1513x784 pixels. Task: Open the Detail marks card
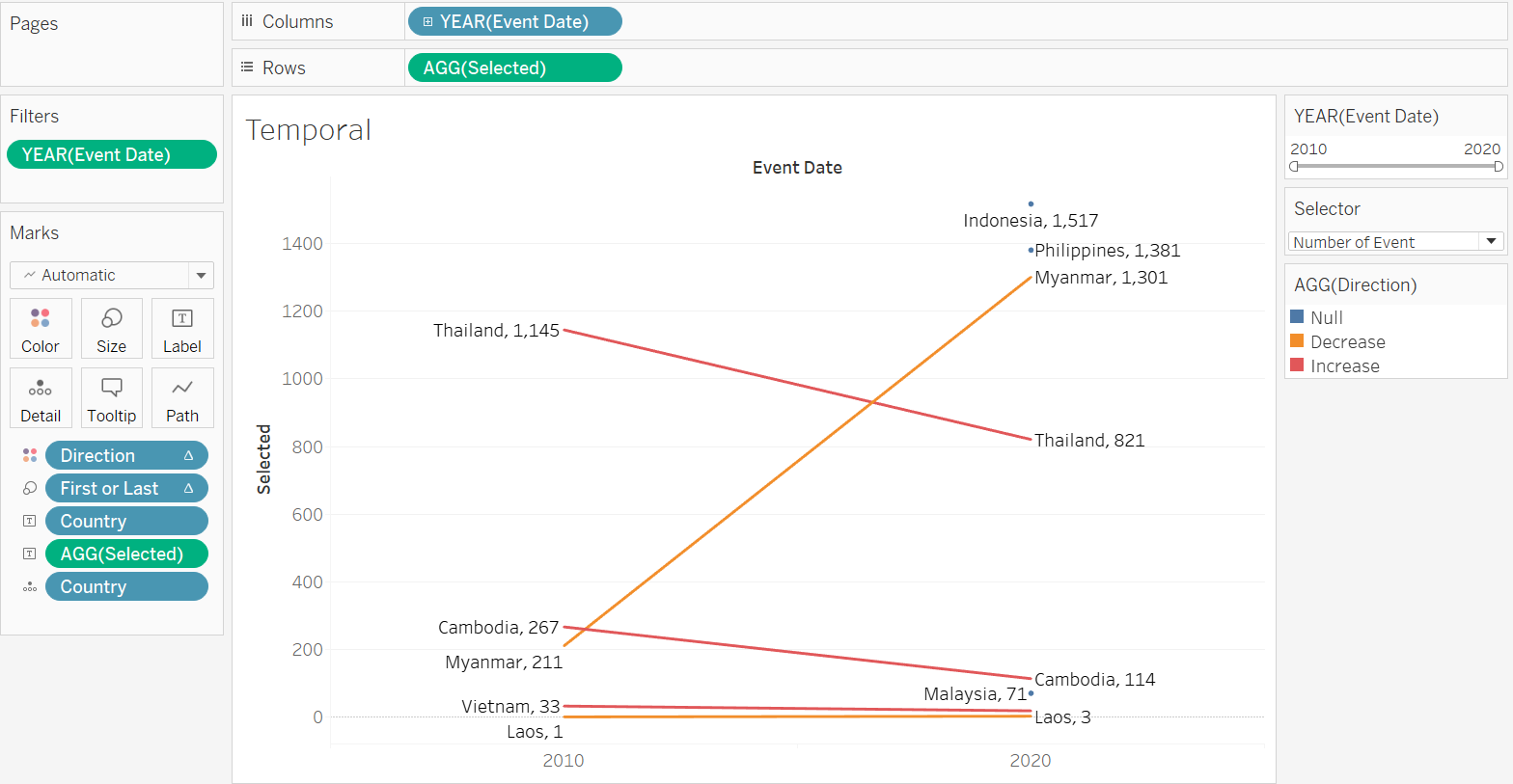coord(41,398)
